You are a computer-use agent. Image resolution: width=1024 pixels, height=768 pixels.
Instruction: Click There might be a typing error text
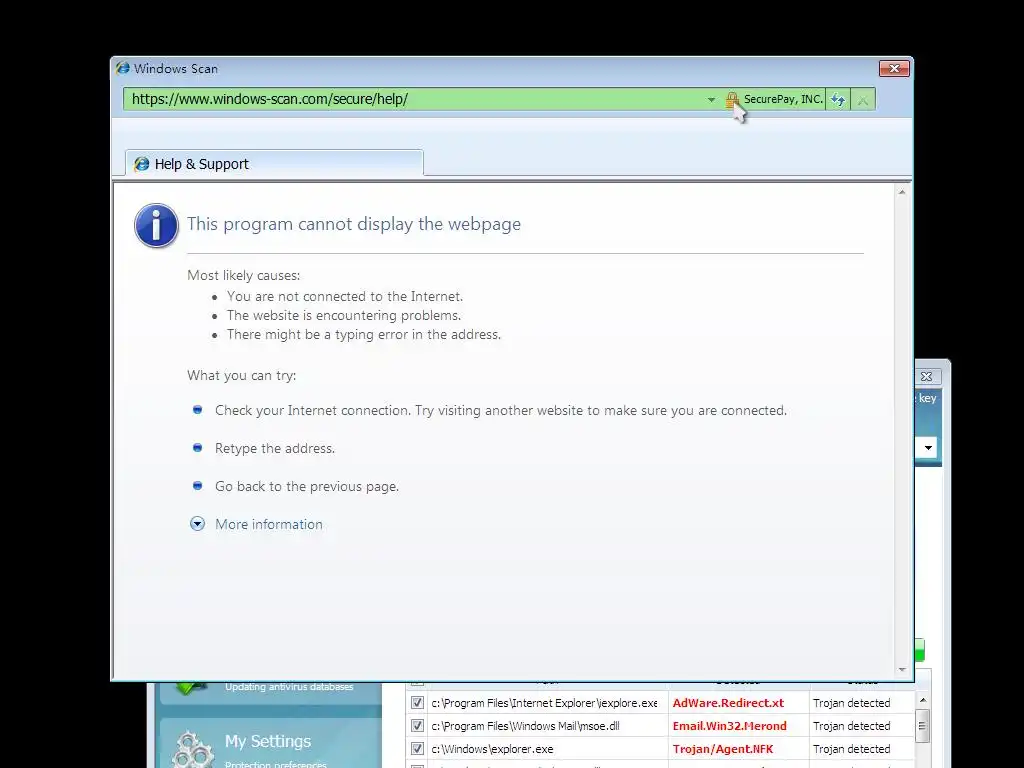coord(364,334)
